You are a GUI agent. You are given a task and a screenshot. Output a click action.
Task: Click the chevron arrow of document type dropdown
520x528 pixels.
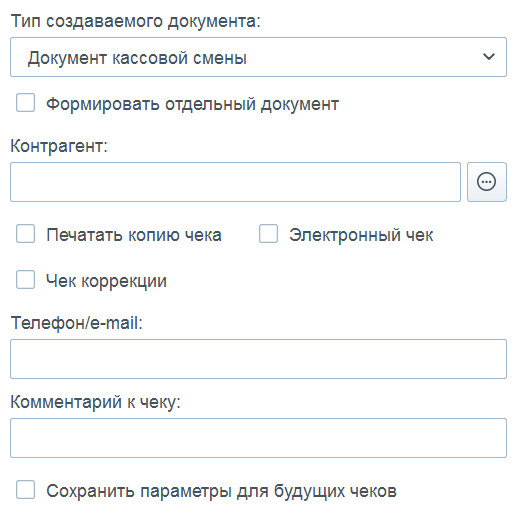(489, 57)
